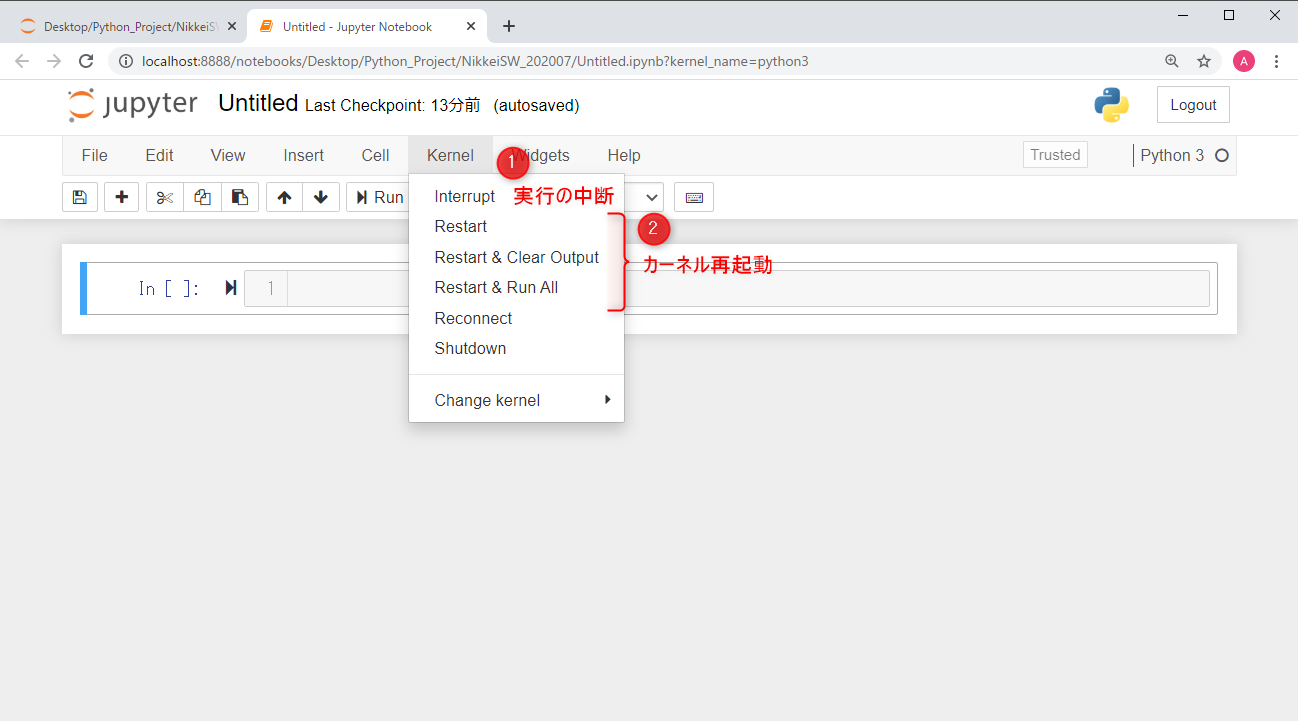Viewport: 1298px width, 721px height.
Task: Open browser zoom indicator icon
Action: (1172, 61)
